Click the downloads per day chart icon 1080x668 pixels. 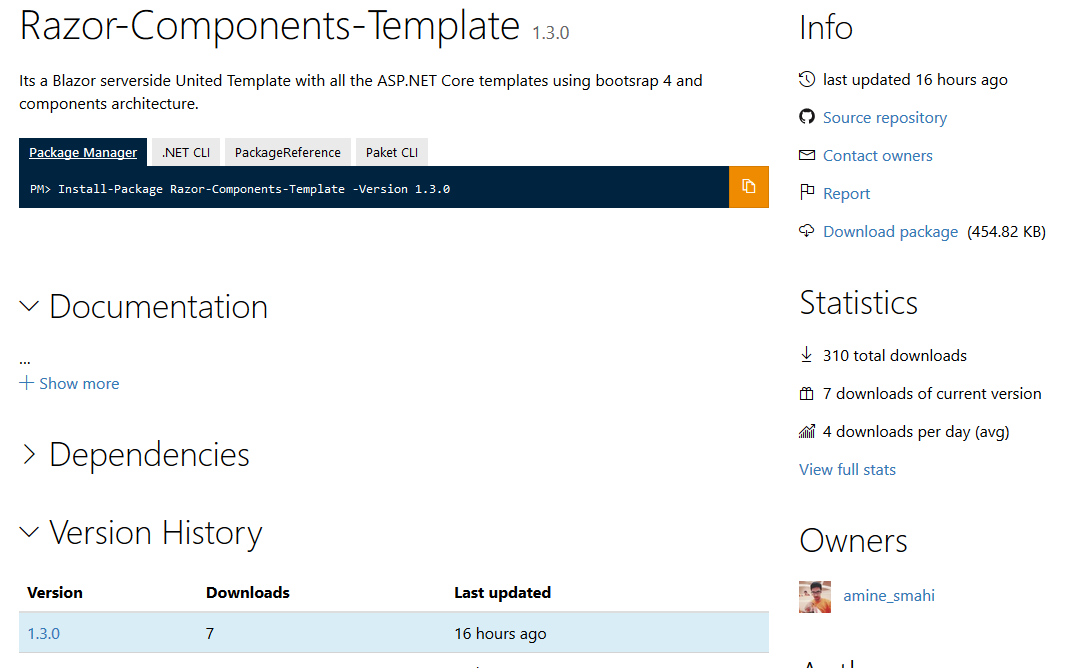[806, 431]
